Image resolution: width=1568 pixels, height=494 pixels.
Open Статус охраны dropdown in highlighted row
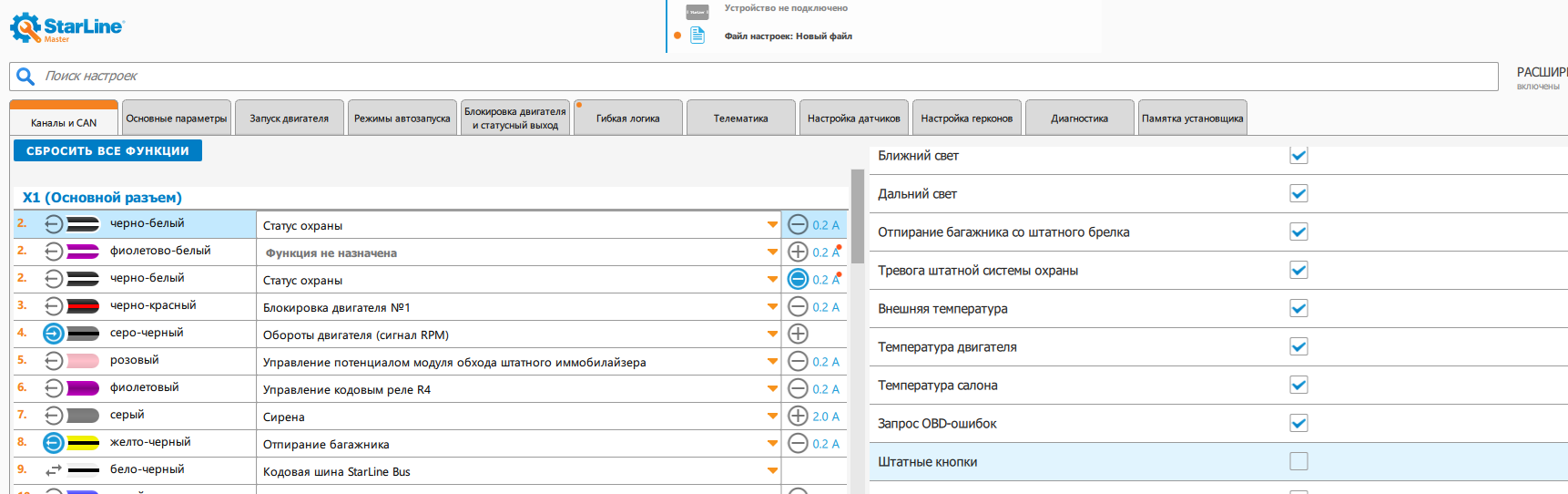point(772,225)
